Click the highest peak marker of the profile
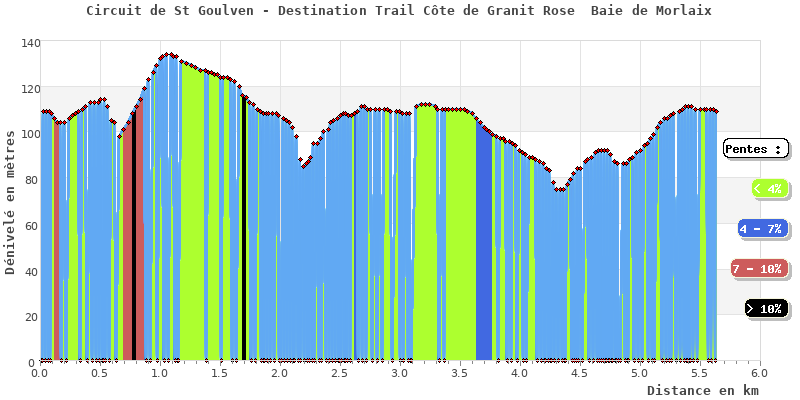800x400 pixels. click(170, 55)
